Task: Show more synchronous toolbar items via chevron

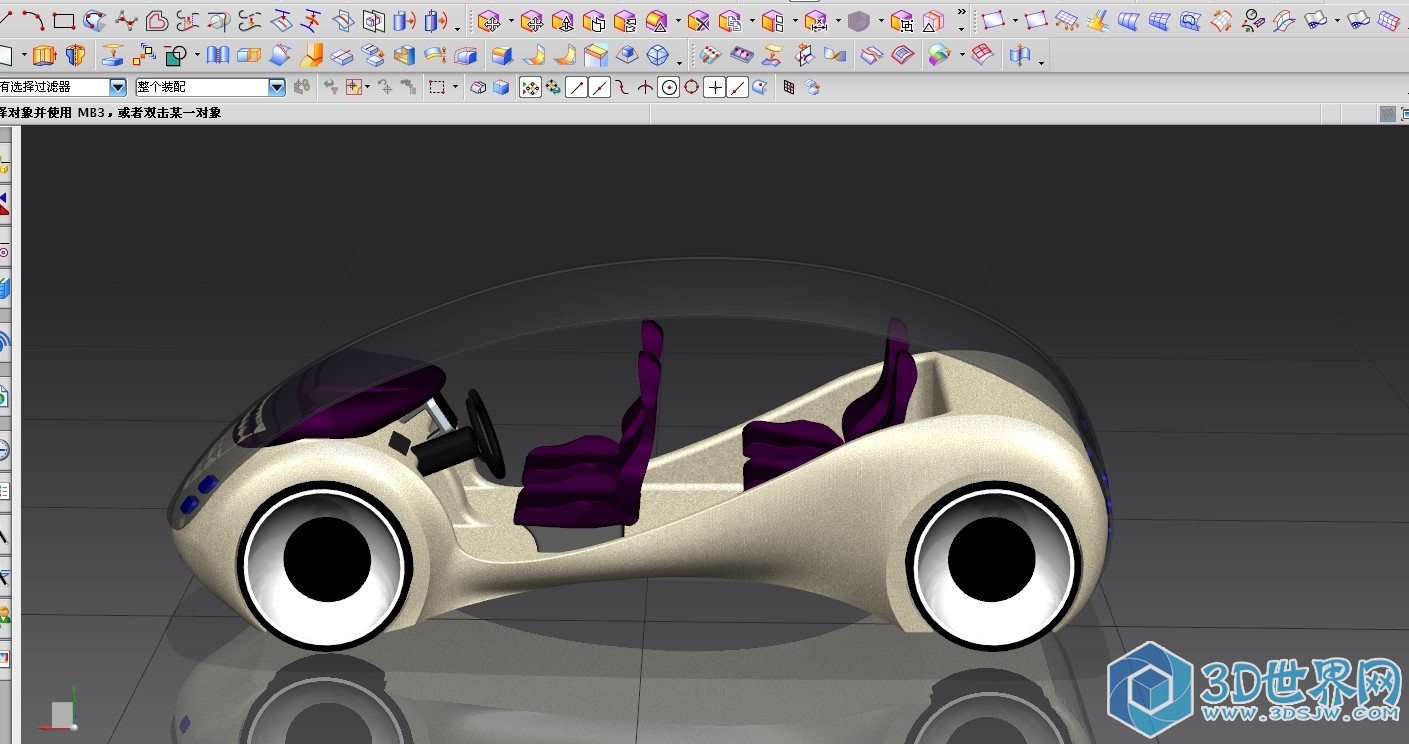Action: pos(962,12)
